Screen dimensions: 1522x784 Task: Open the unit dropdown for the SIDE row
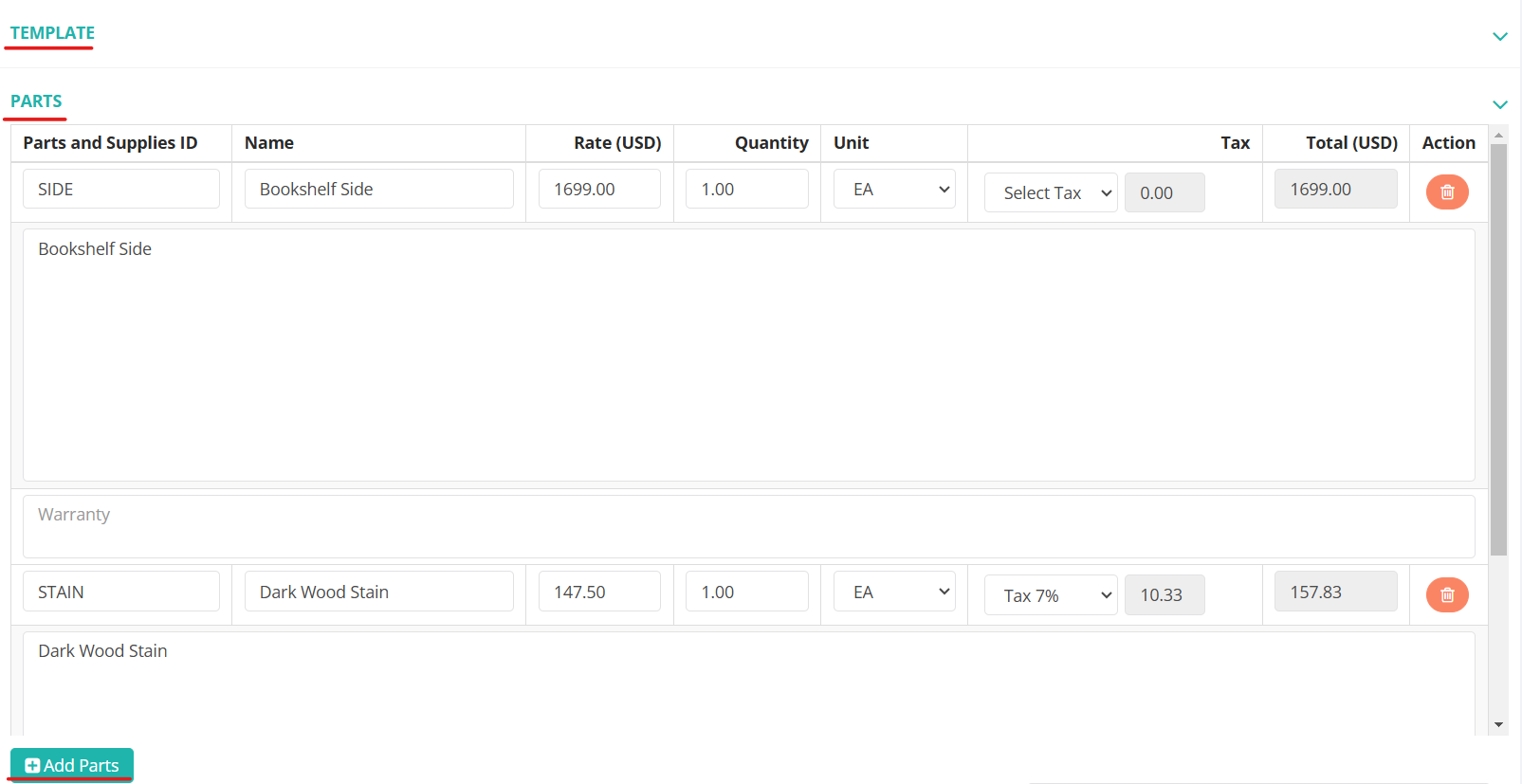tap(894, 190)
